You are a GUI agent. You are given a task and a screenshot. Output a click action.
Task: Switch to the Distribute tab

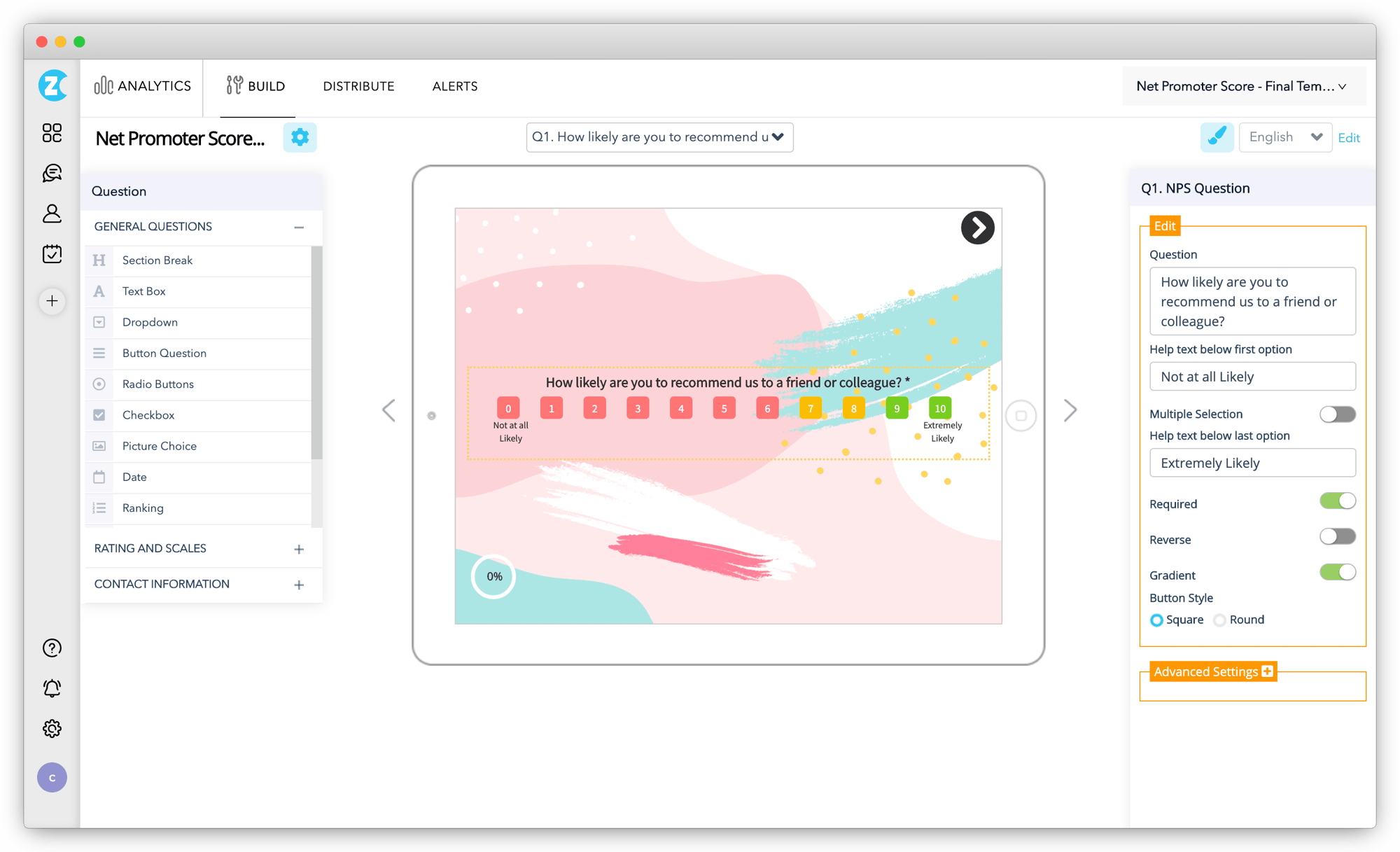[x=358, y=86]
